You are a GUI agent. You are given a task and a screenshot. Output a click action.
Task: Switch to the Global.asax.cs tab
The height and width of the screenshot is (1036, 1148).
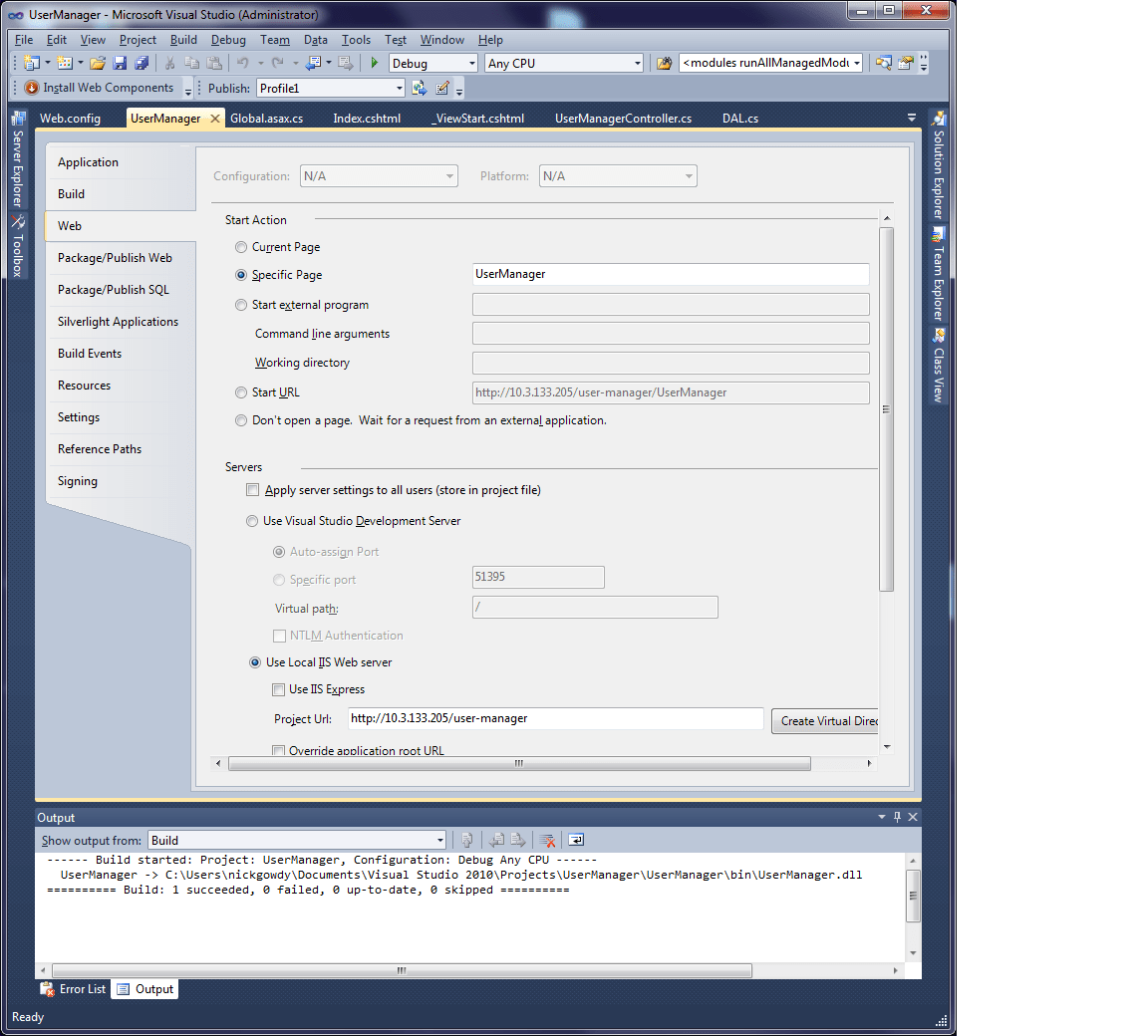[266, 119]
